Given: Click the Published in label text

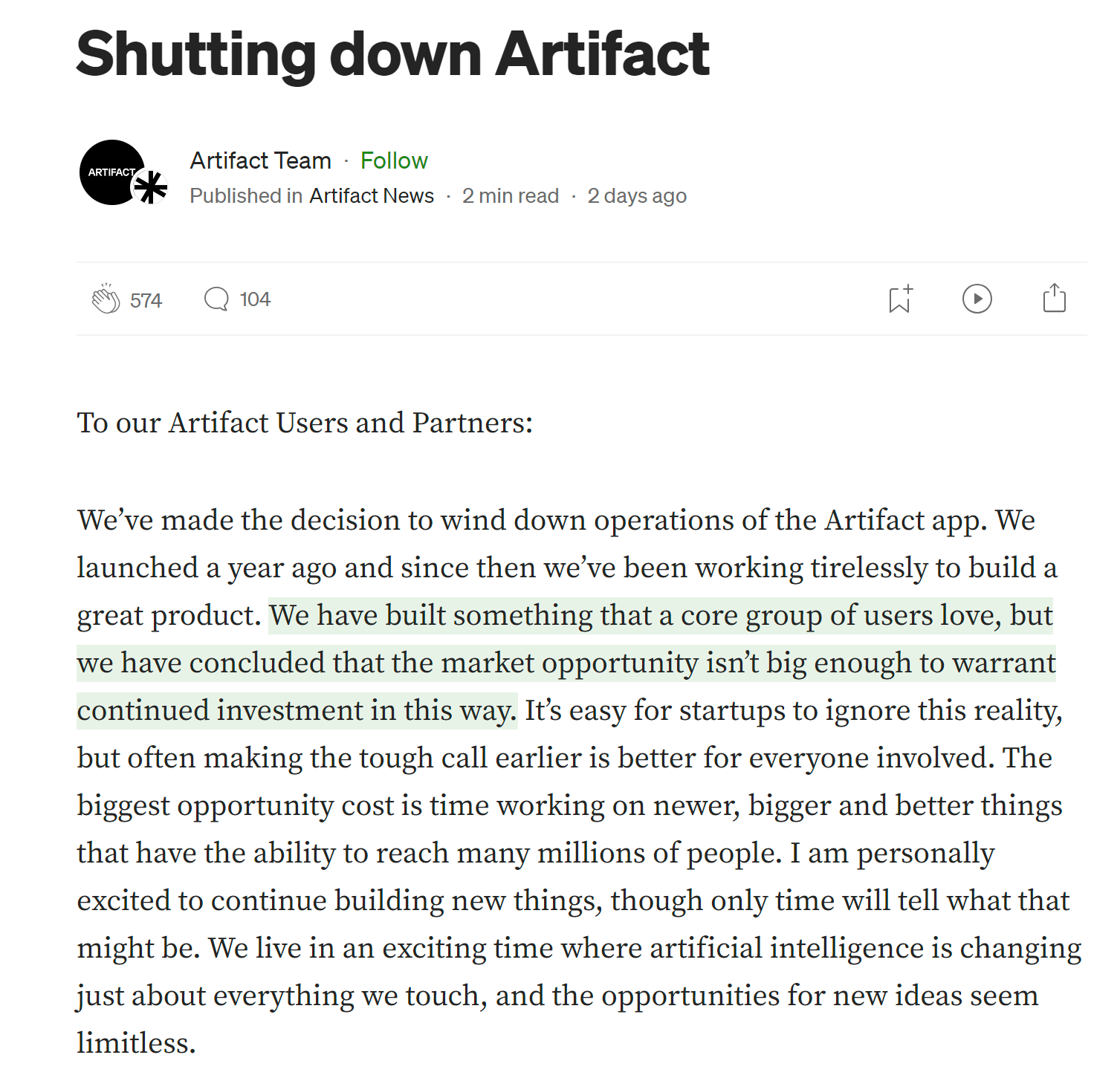Looking at the screenshot, I should (x=246, y=195).
